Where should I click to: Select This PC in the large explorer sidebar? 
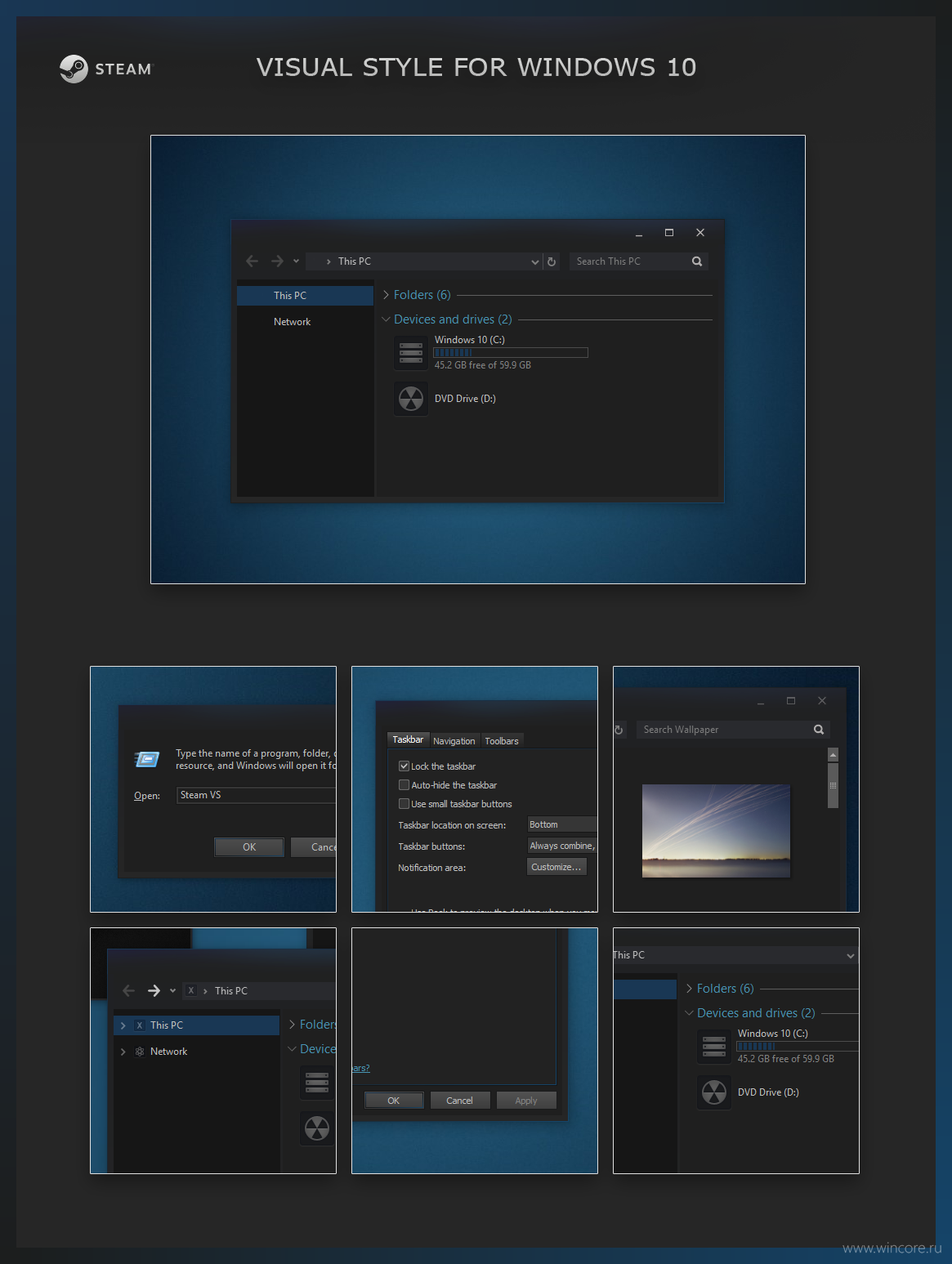click(305, 296)
